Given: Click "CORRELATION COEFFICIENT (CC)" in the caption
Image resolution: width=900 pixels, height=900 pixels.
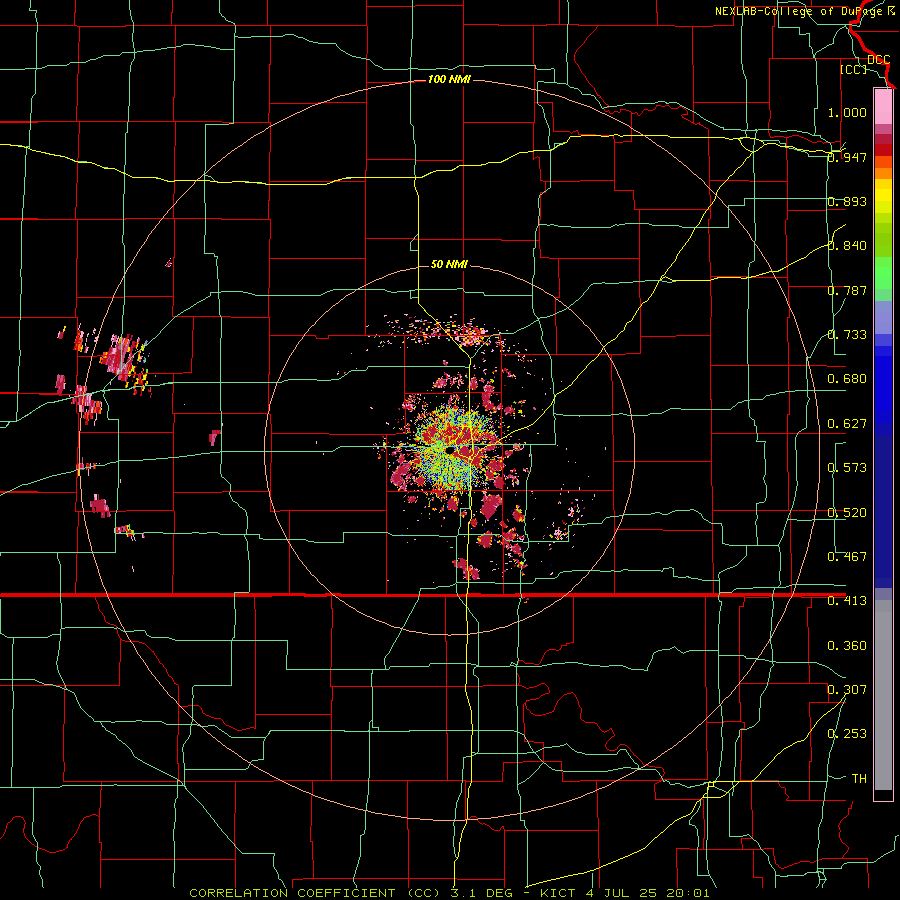Looking at the screenshot, I should (x=315, y=893).
